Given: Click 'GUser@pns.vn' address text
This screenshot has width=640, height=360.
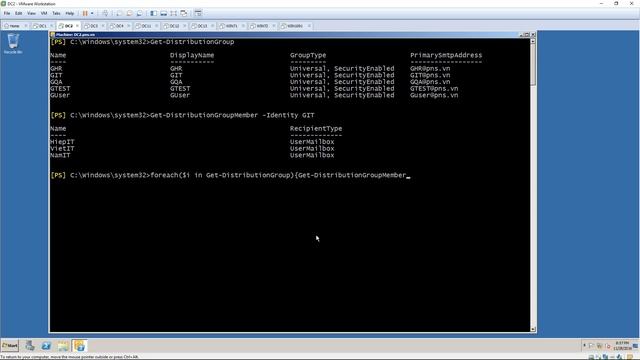Looking at the screenshot, I should 434,95.
